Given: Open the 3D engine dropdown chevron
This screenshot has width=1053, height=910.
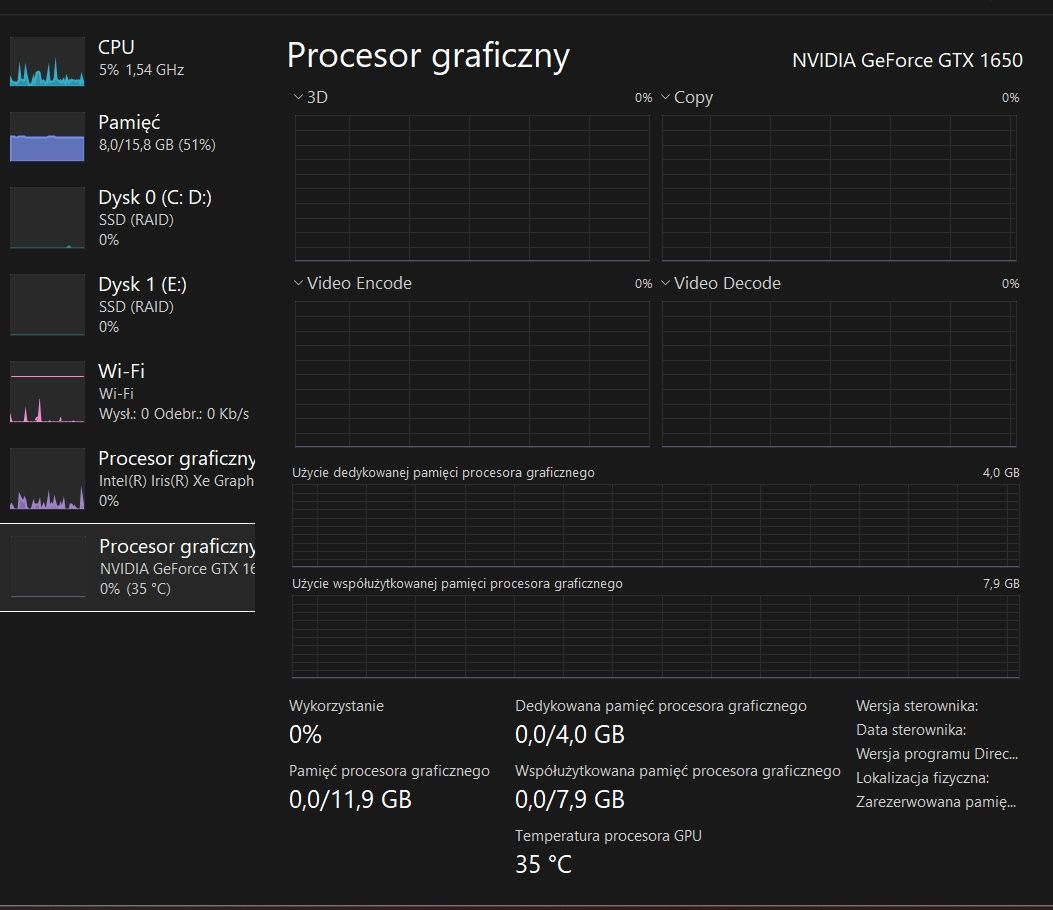Looking at the screenshot, I should tap(298, 97).
